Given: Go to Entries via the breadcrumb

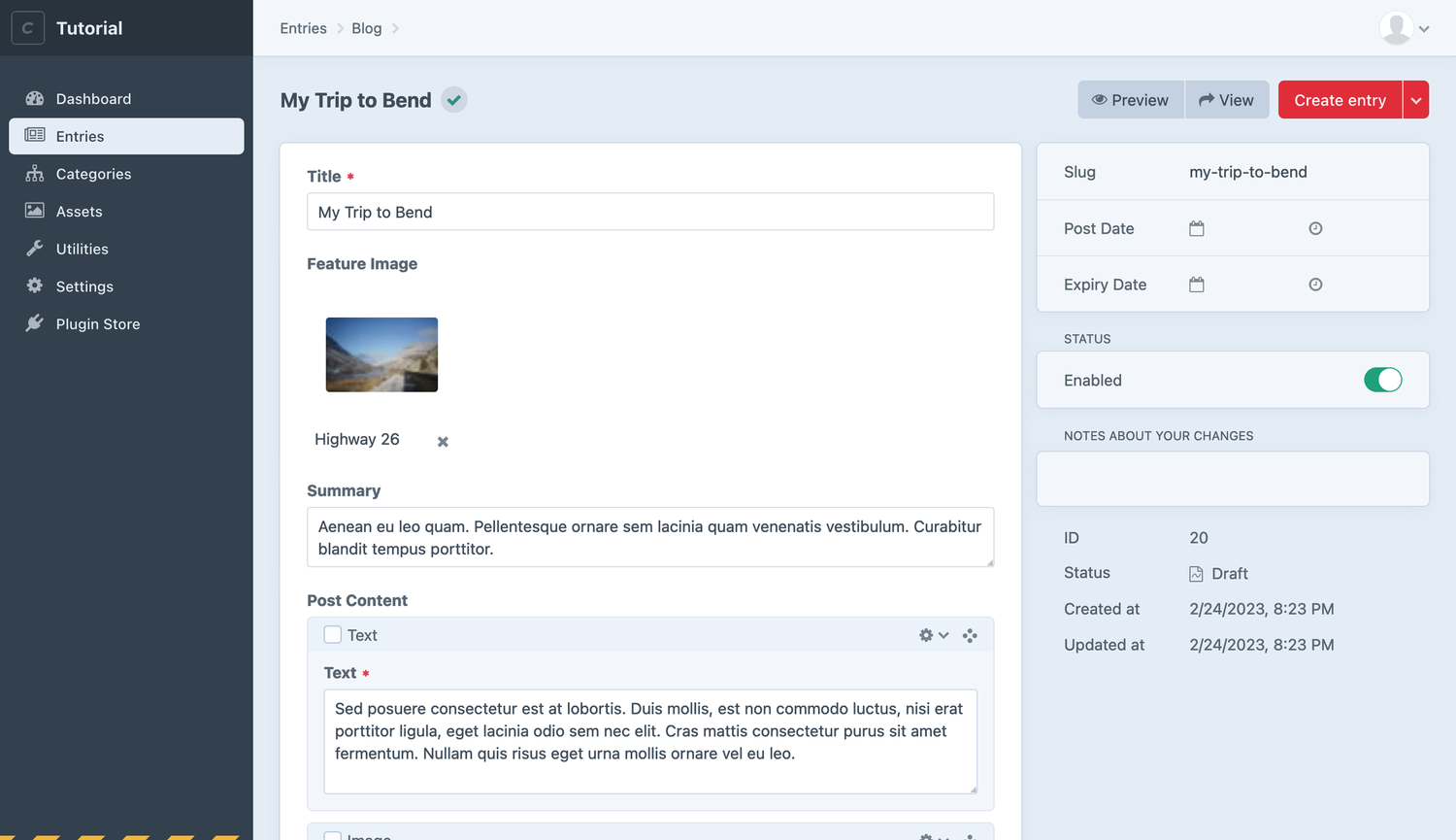Looking at the screenshot, I should click(303, 28).
